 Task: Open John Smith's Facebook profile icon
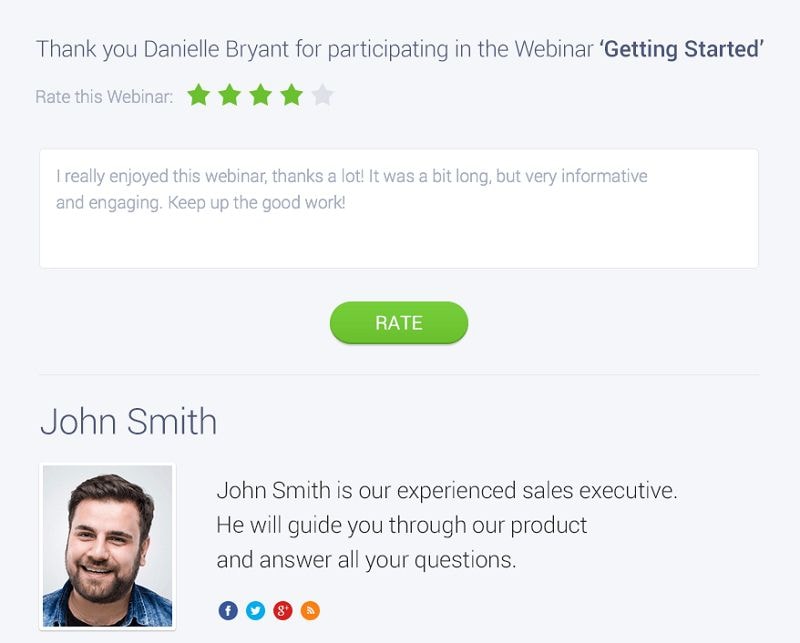[x=228, y=610]
